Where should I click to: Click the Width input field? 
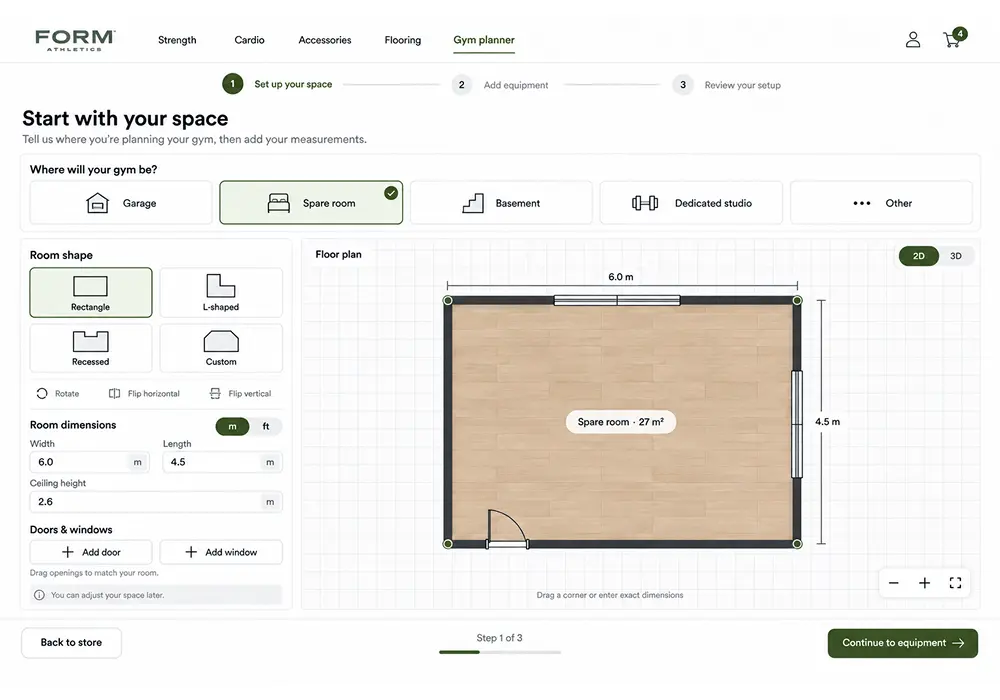pyautogui.click(x=89, y=462)
